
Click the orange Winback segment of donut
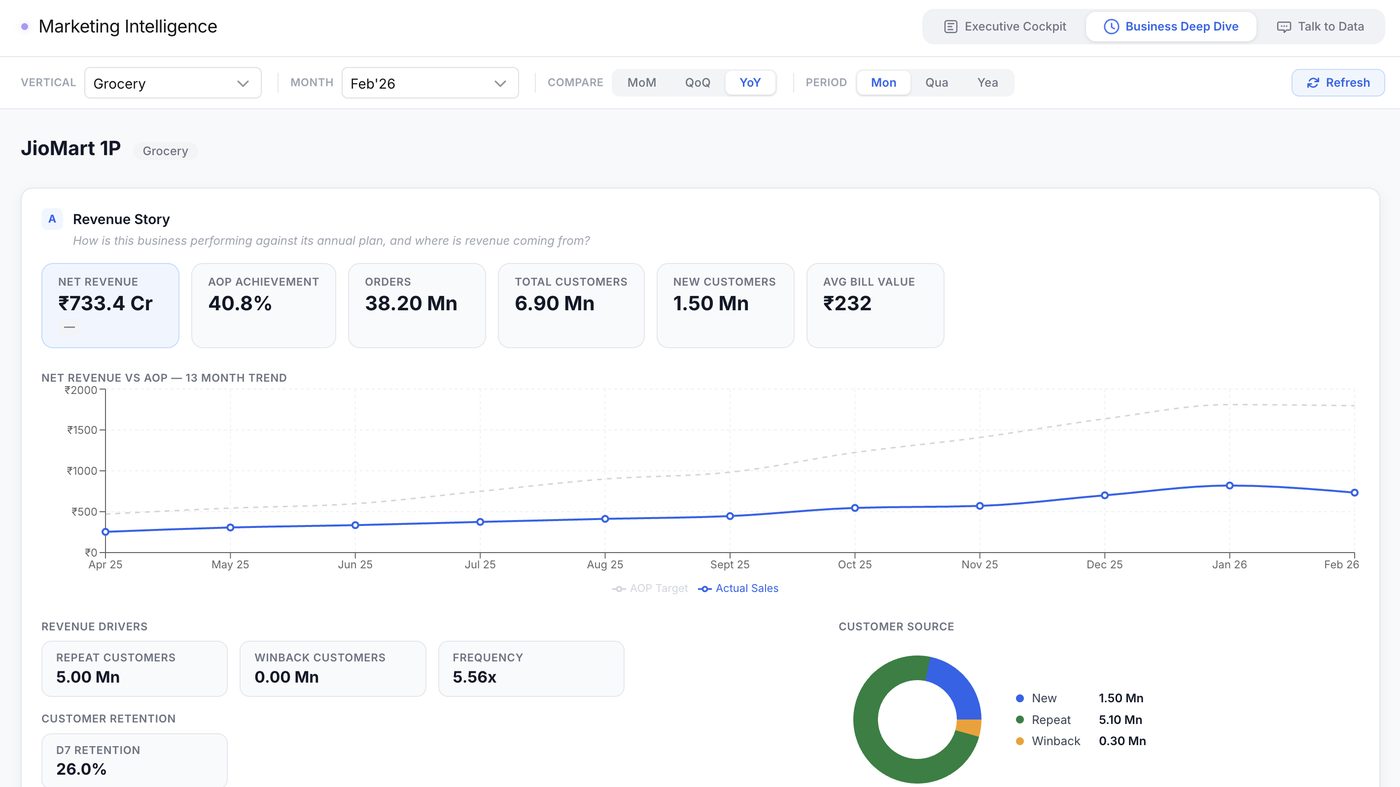coord(969,728)
